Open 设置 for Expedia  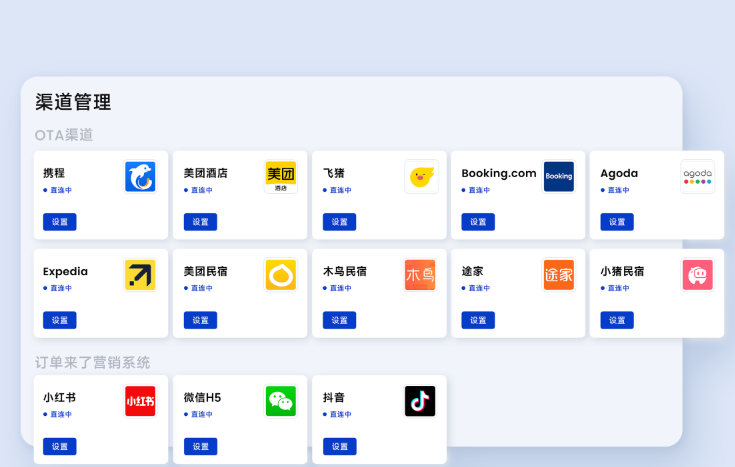(60, 320)
